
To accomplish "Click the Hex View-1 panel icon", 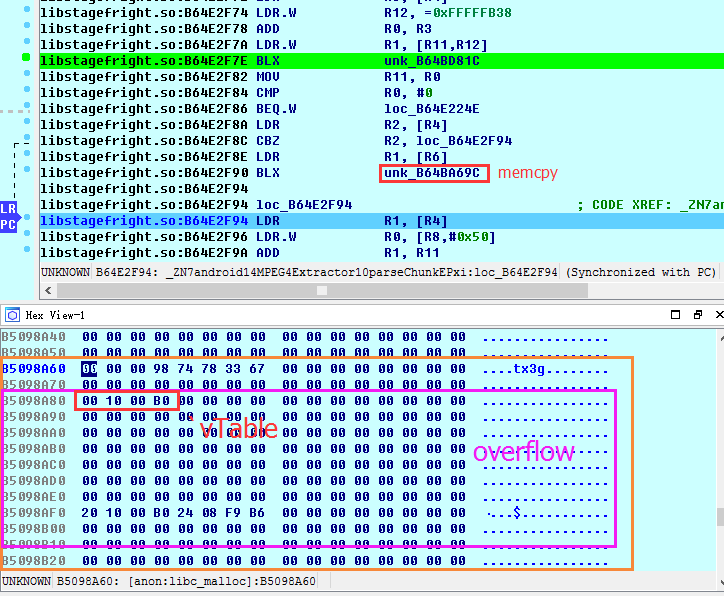I will [x=12, y=315].
